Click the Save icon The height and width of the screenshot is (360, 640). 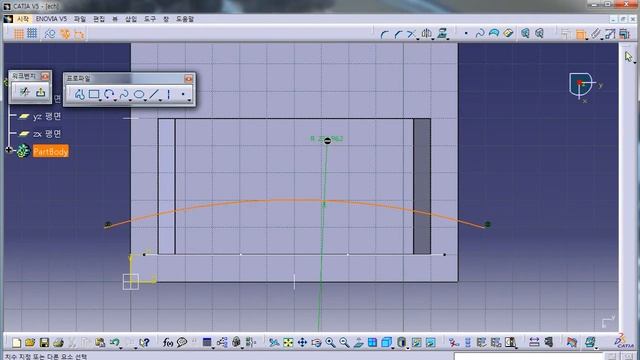44,342
